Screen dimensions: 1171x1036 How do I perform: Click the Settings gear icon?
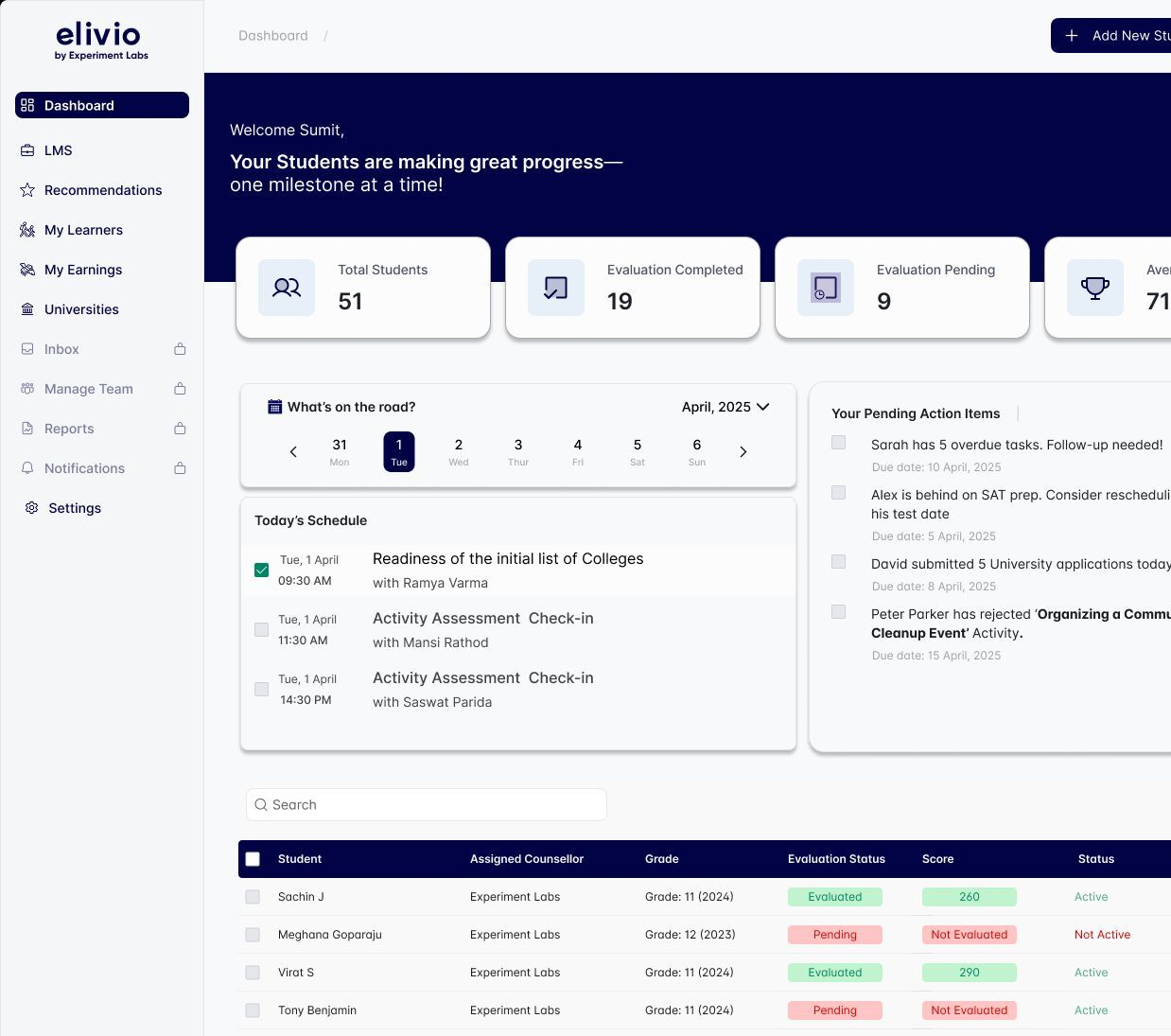[x=31, y=508]
